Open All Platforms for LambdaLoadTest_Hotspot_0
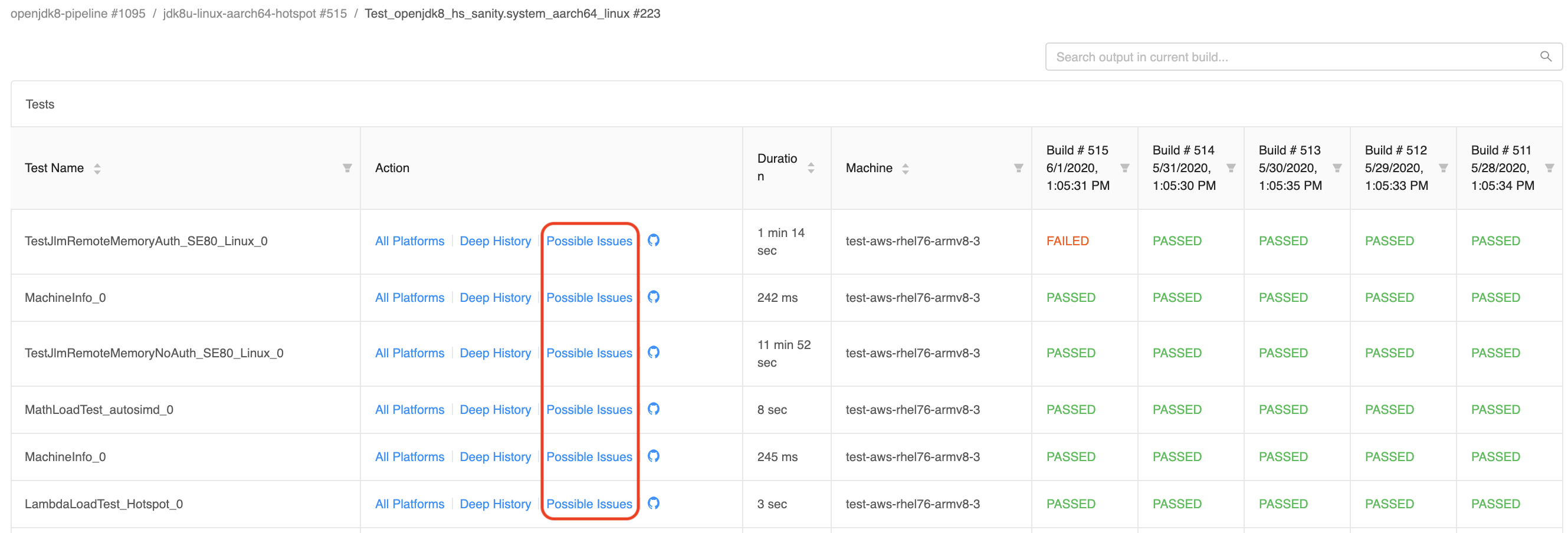The height and width of the screenshot is (533, 1568). point(409,504)
